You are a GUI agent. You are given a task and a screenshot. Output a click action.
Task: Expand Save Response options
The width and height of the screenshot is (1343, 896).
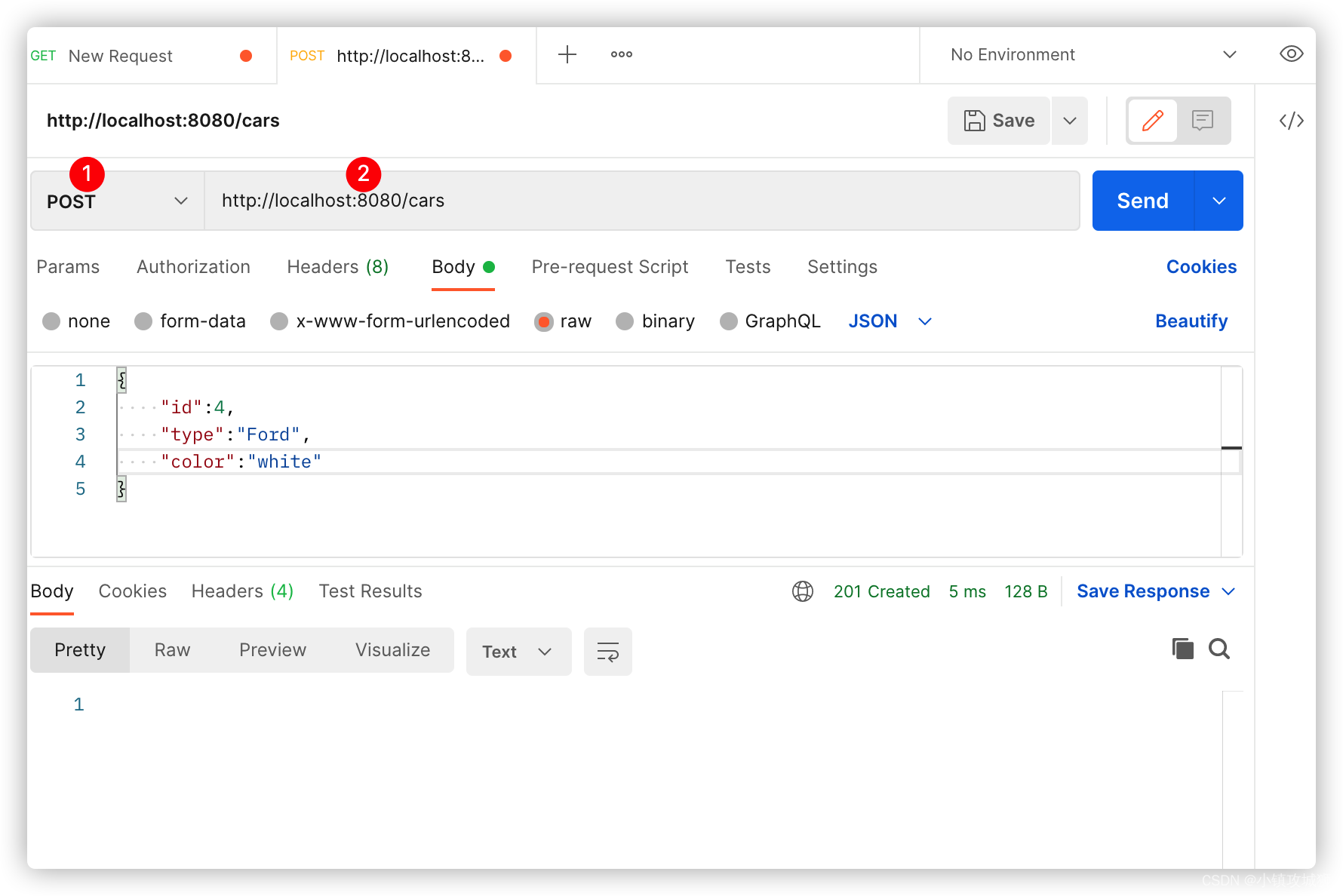[1228, 591]
